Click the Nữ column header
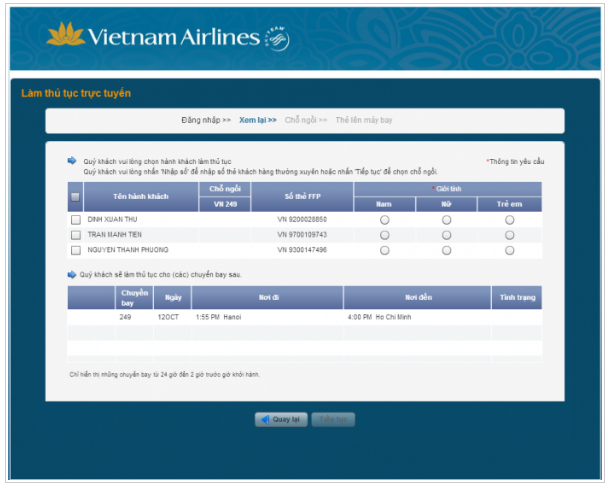Viewport: 608px width, 485px height. (446, 204)
